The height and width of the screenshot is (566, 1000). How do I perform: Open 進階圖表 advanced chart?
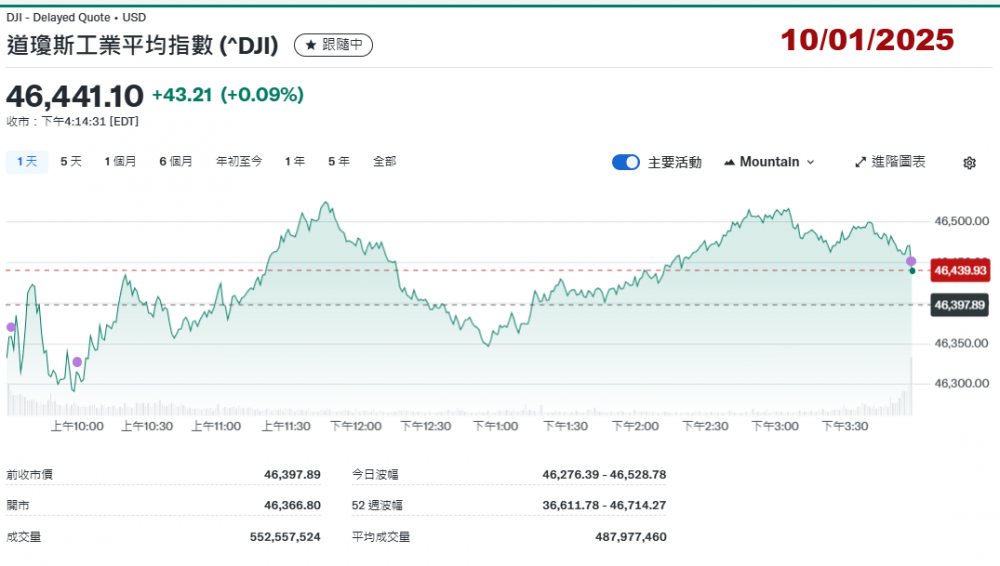pyautogui.click(x=890, y=162)
